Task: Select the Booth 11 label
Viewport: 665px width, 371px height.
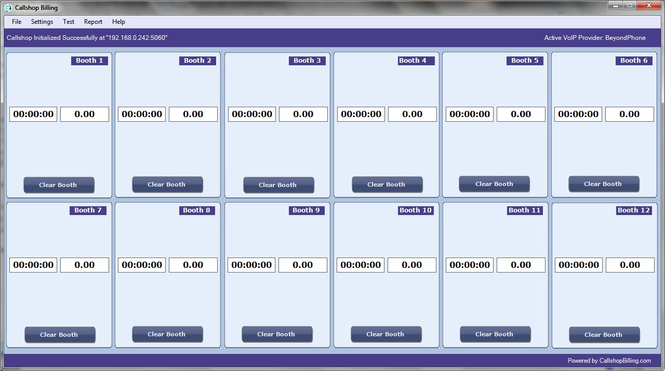Action: 525,210
